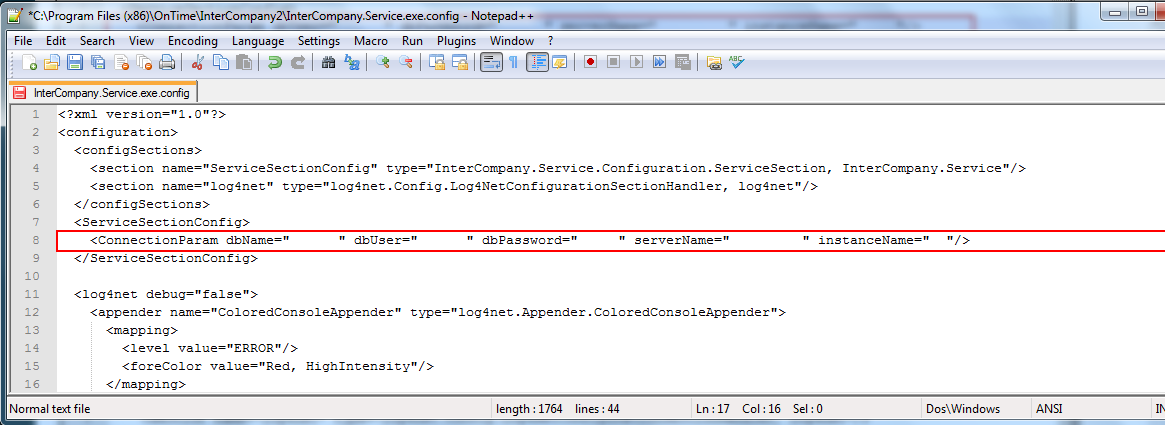
Task: Click the user defined language dialog icon
Action: click(x=559, y=63)
